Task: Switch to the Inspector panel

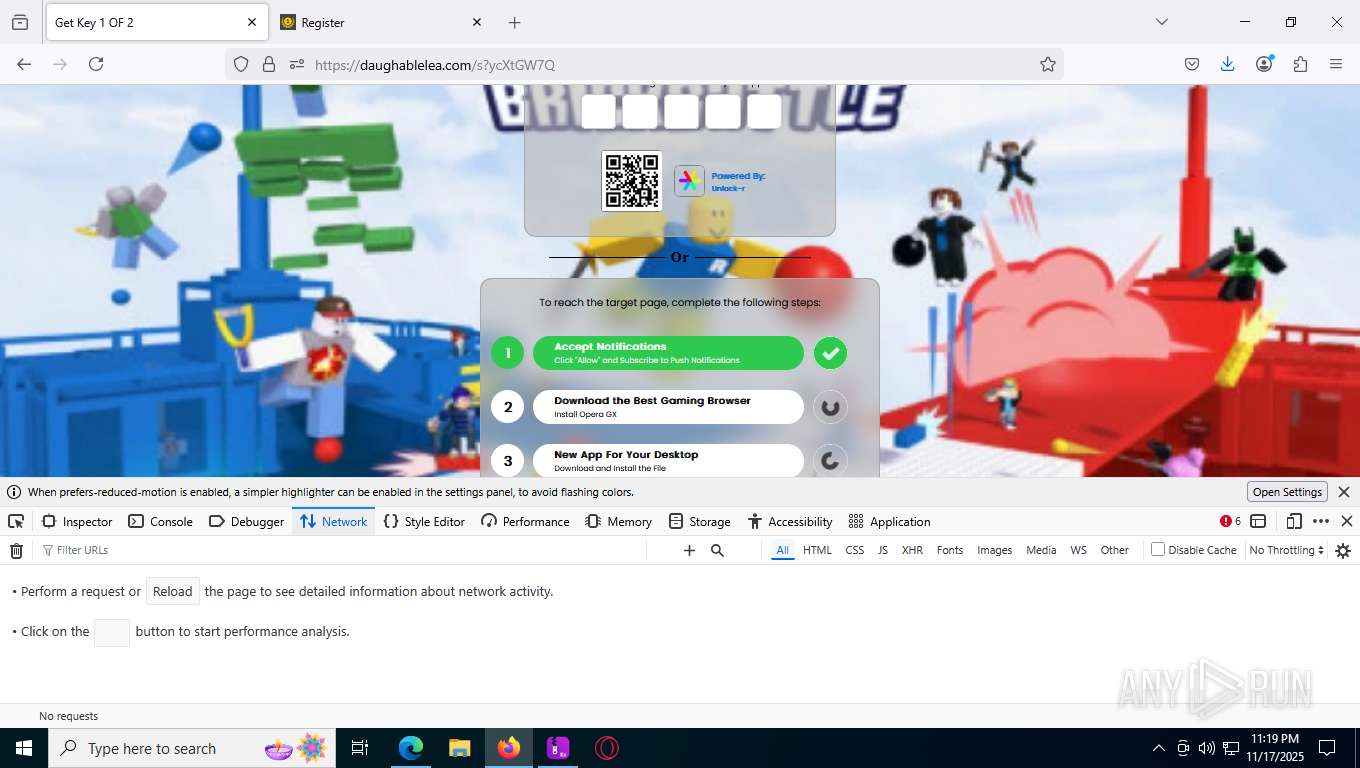Action: [x=77, y=521]
